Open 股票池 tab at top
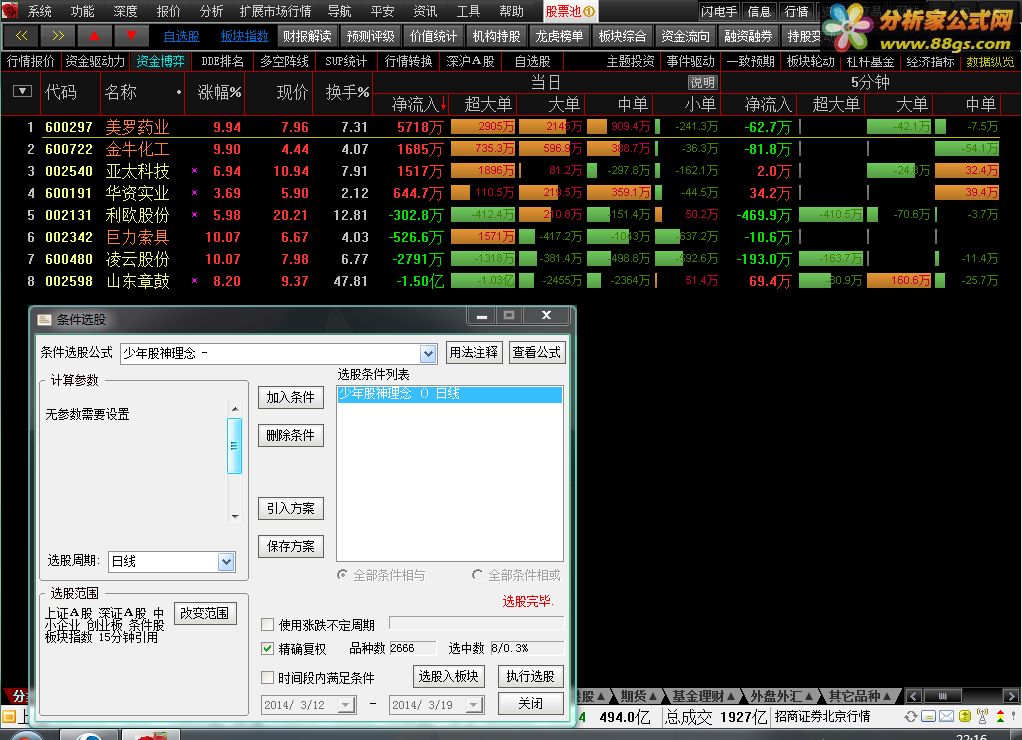Screen dimensions: 1022x740 570,11
